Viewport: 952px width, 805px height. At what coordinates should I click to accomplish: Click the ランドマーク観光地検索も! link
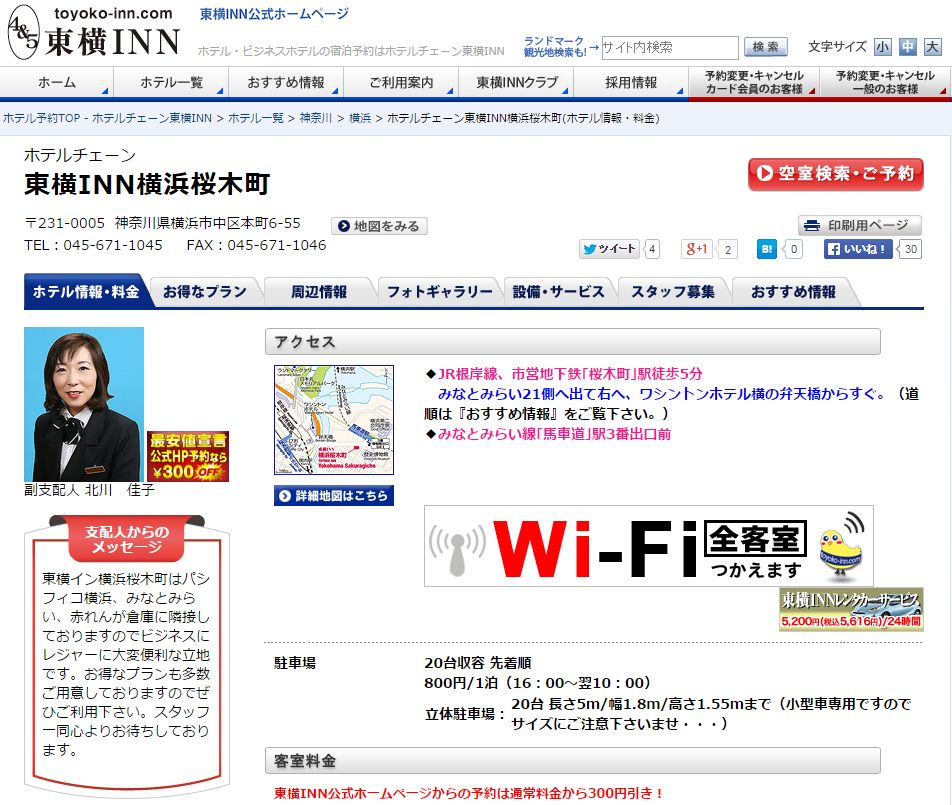pyautogui.click(x=554, y=47)
